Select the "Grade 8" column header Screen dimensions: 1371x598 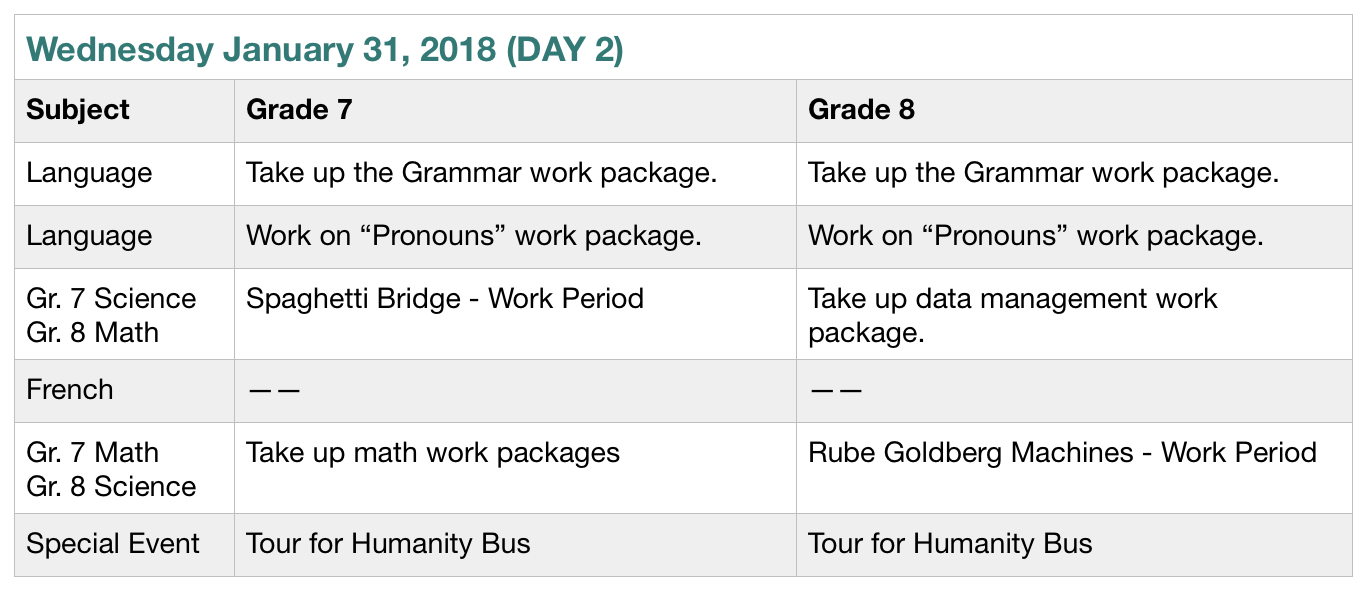[x=861, y=109]
